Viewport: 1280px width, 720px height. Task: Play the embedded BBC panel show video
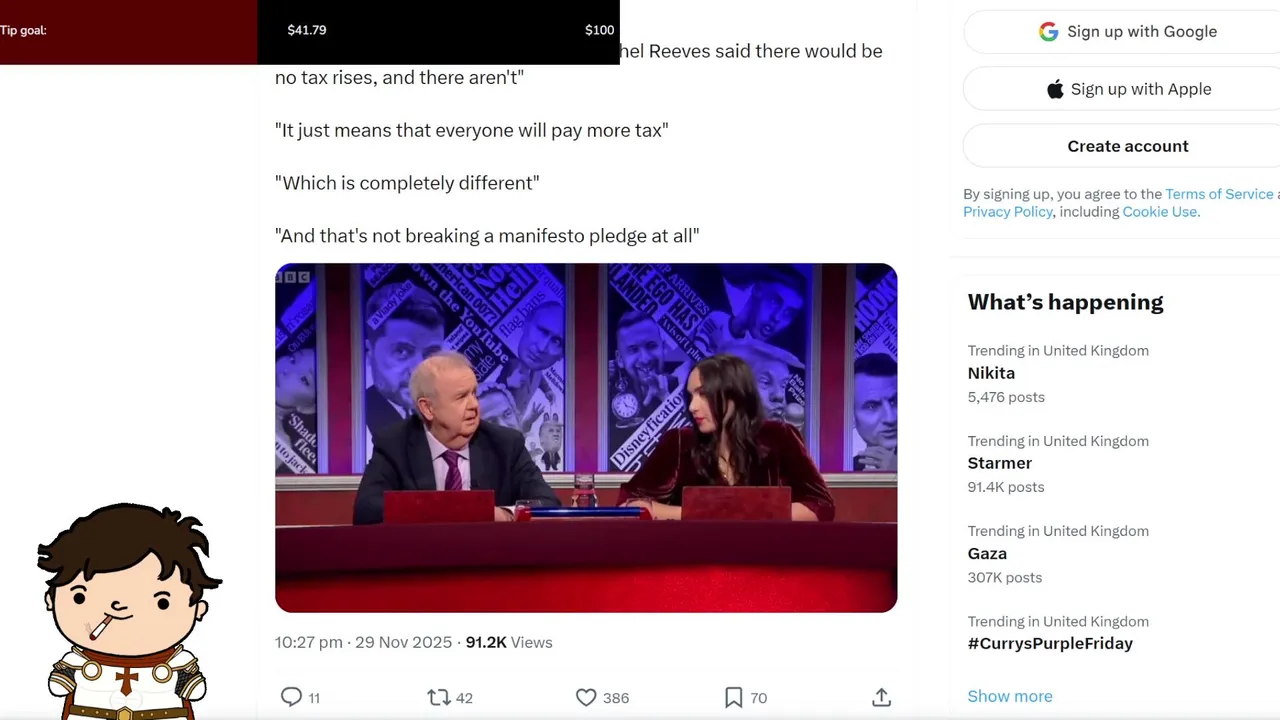tap(586, 438)
